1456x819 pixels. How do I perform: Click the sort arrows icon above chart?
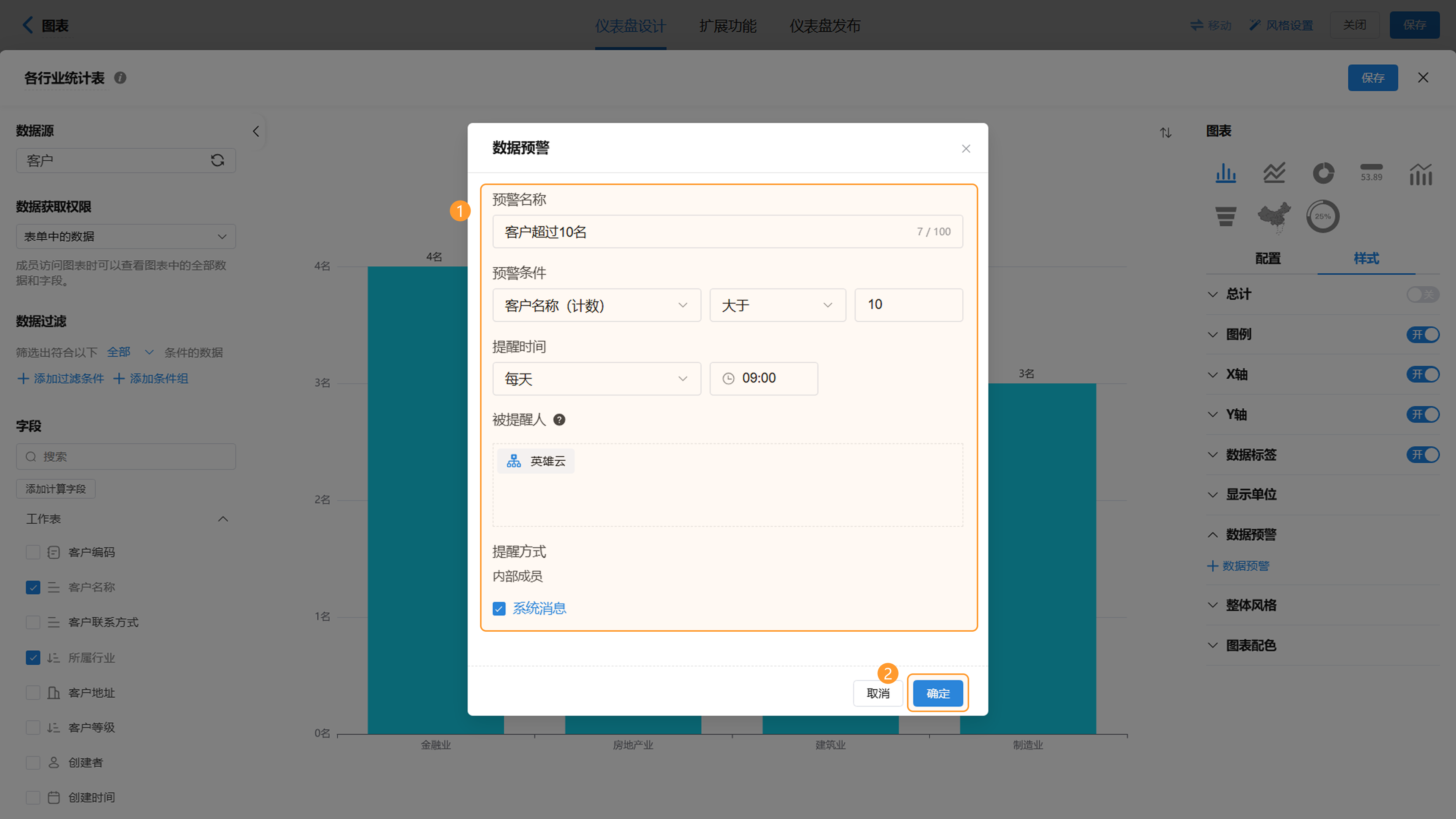point(1166,133)
